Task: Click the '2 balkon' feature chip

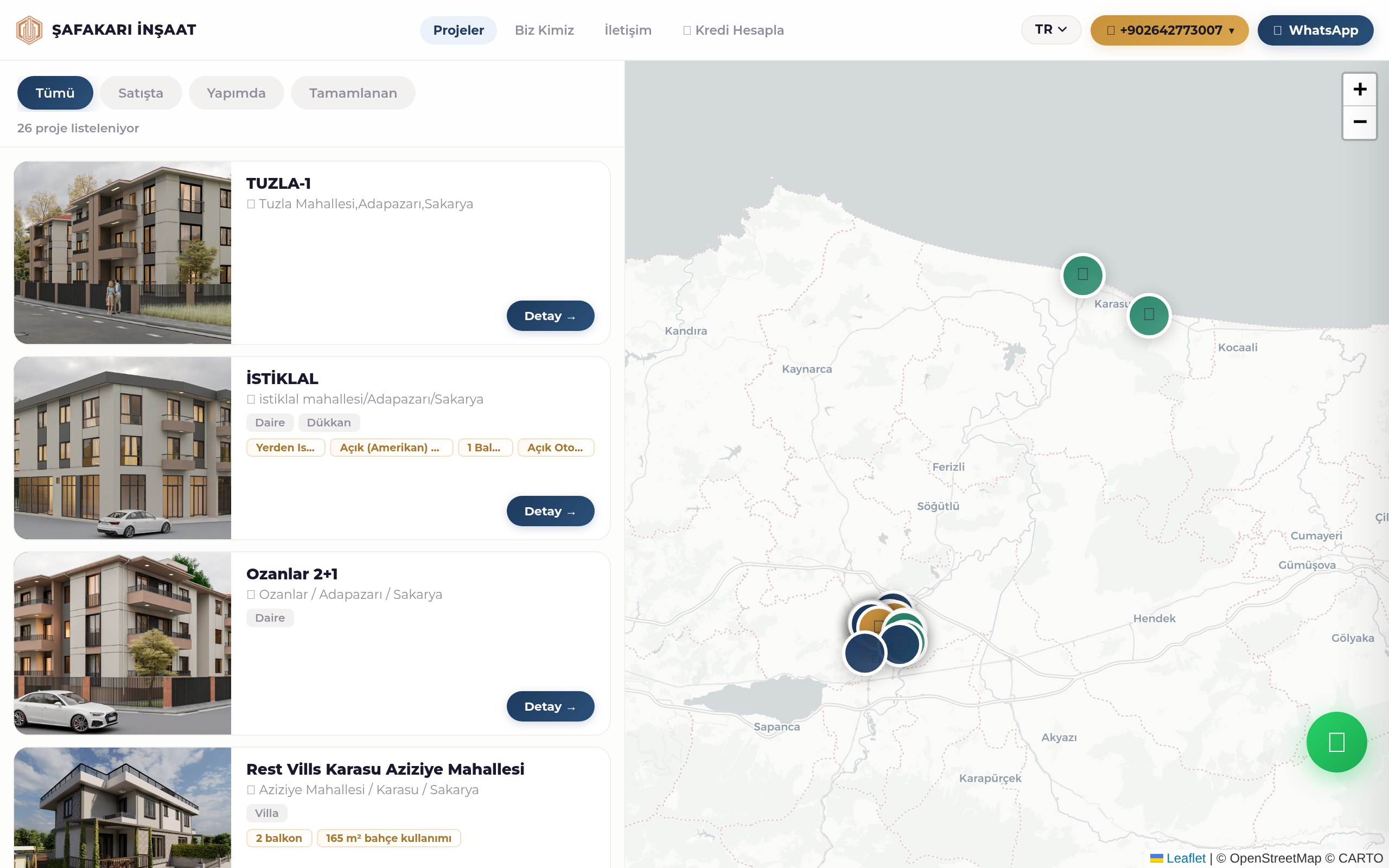Action: coord(279,838)
